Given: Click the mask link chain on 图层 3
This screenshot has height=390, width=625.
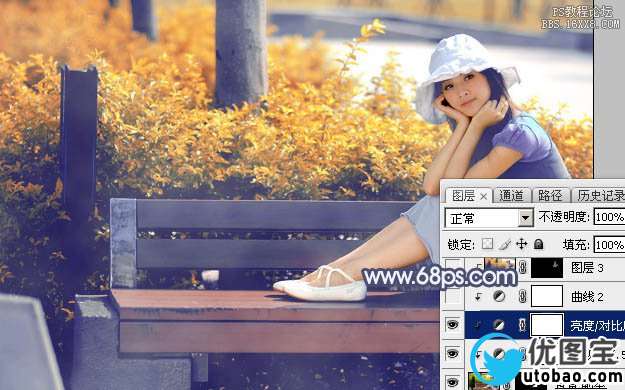Looking at the screenshot, I should 523,267.
